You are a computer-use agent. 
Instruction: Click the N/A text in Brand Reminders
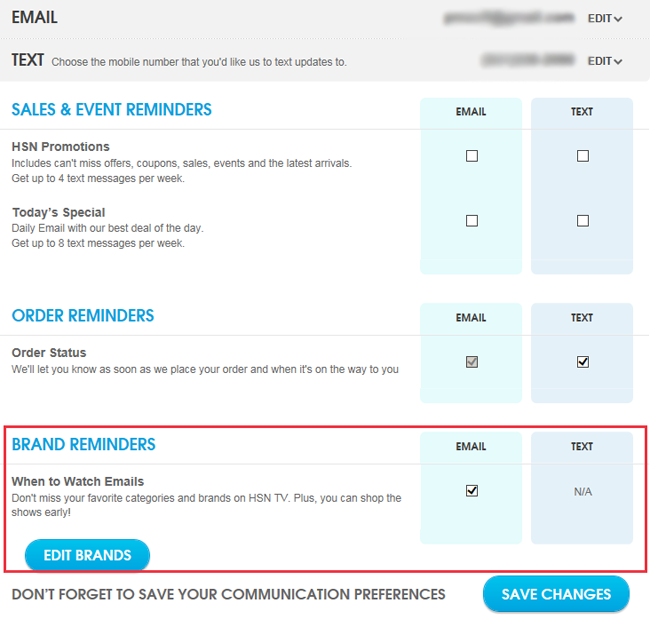click(583, 492)
